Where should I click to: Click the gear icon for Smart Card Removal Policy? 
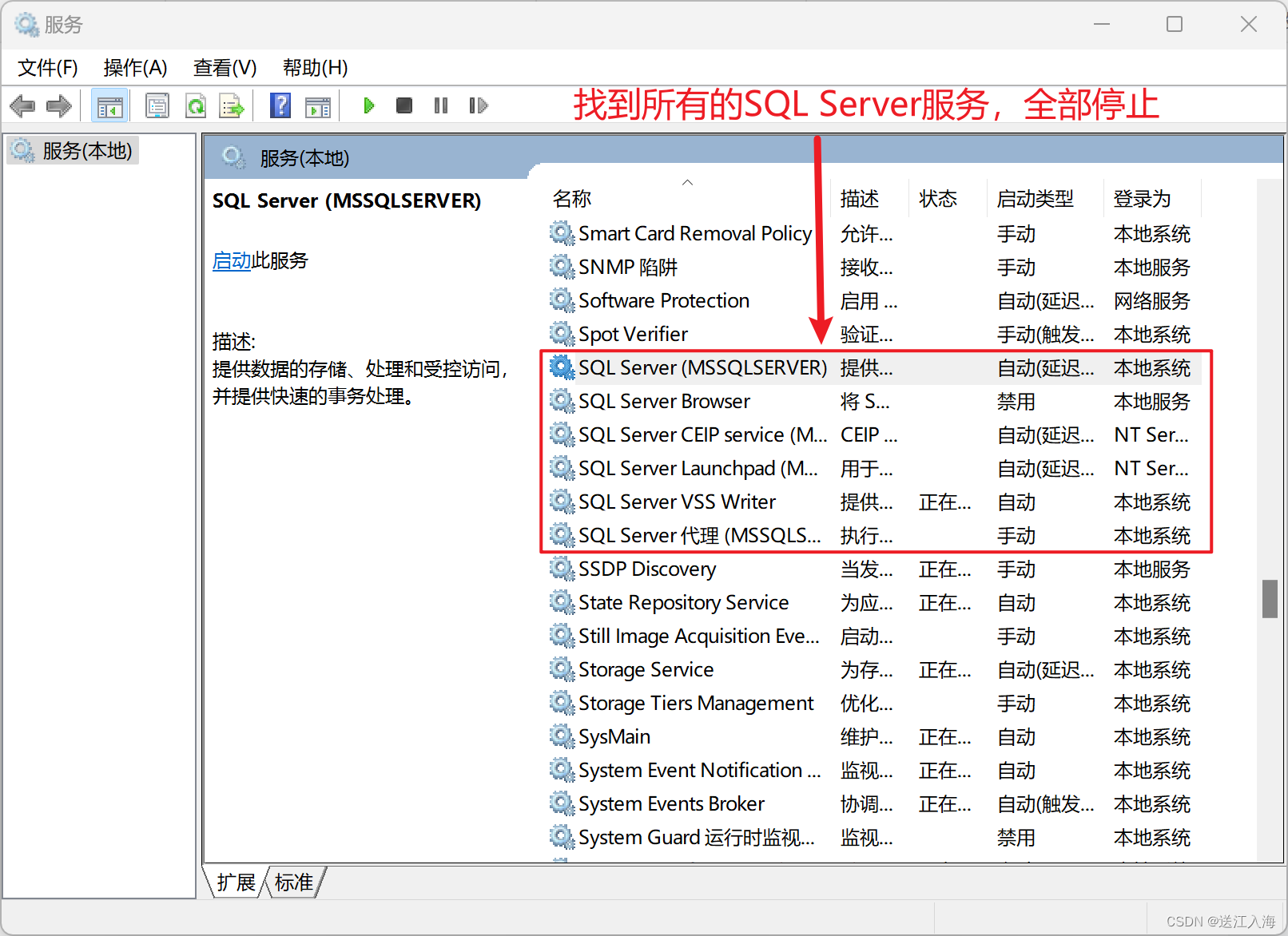(562, 233)
